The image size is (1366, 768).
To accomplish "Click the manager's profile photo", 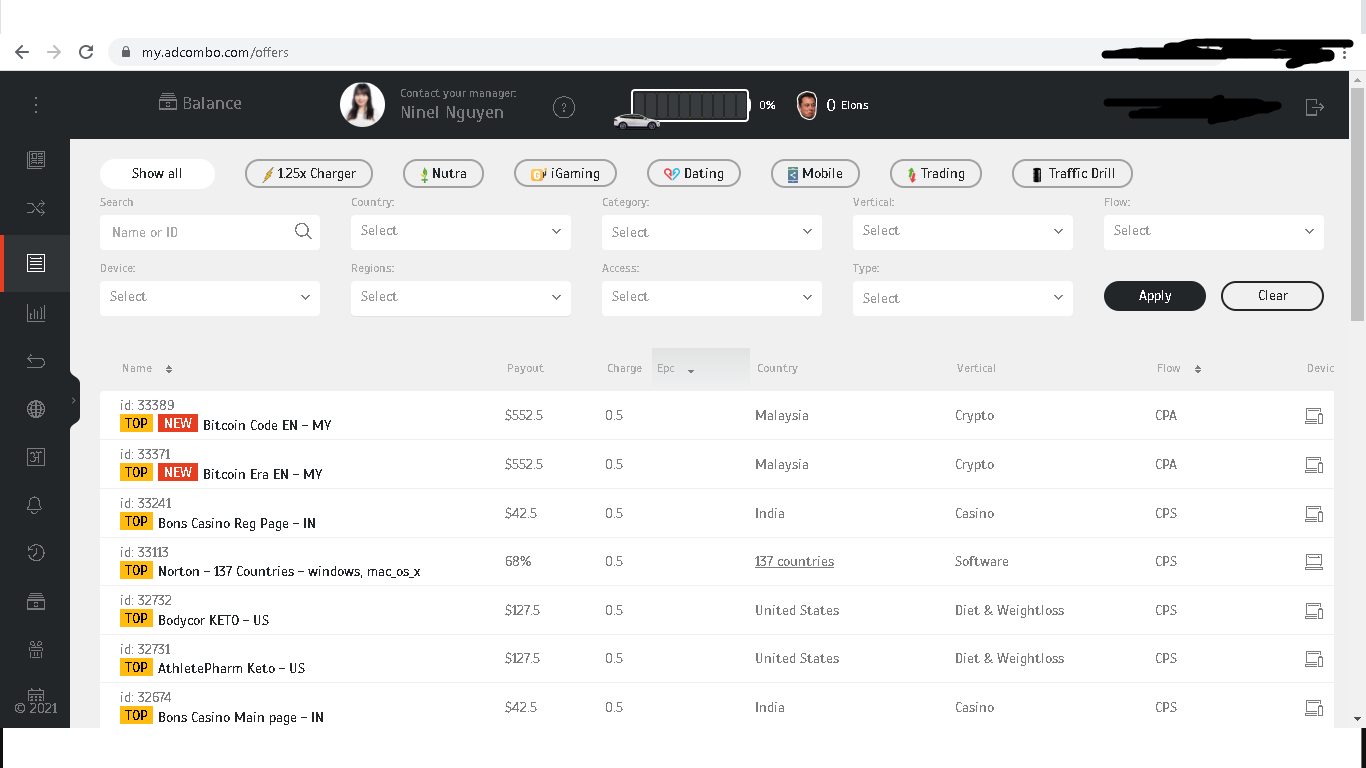I will [x=362, y=105].
